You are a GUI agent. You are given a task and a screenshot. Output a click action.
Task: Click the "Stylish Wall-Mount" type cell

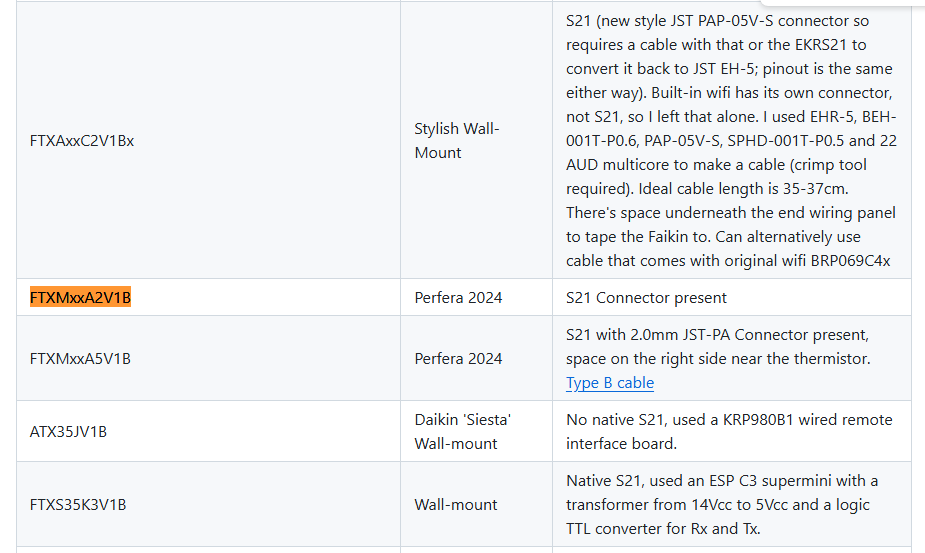(456, 141)
